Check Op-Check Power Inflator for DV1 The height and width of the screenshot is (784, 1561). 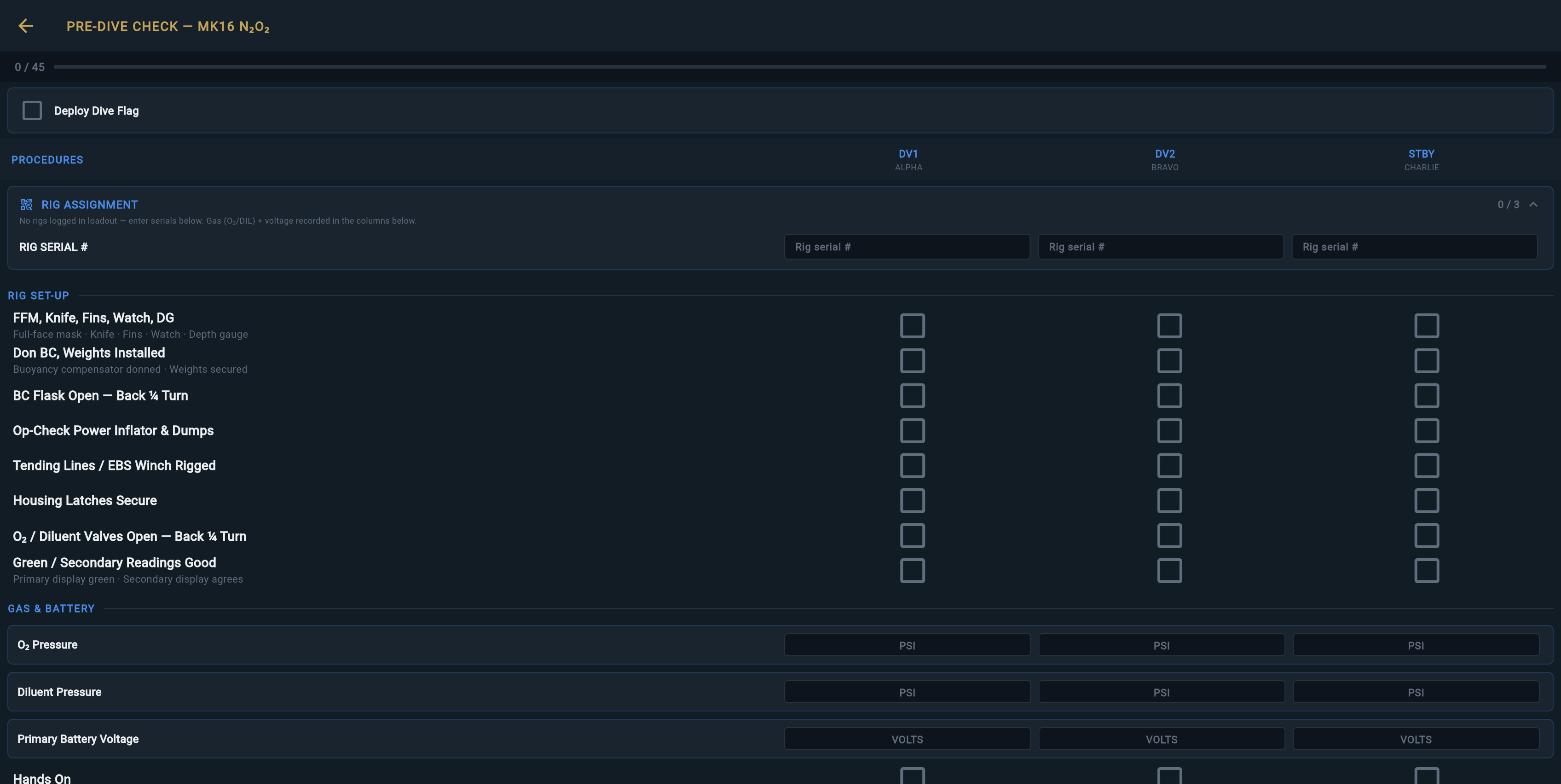[x=912, y=431]
